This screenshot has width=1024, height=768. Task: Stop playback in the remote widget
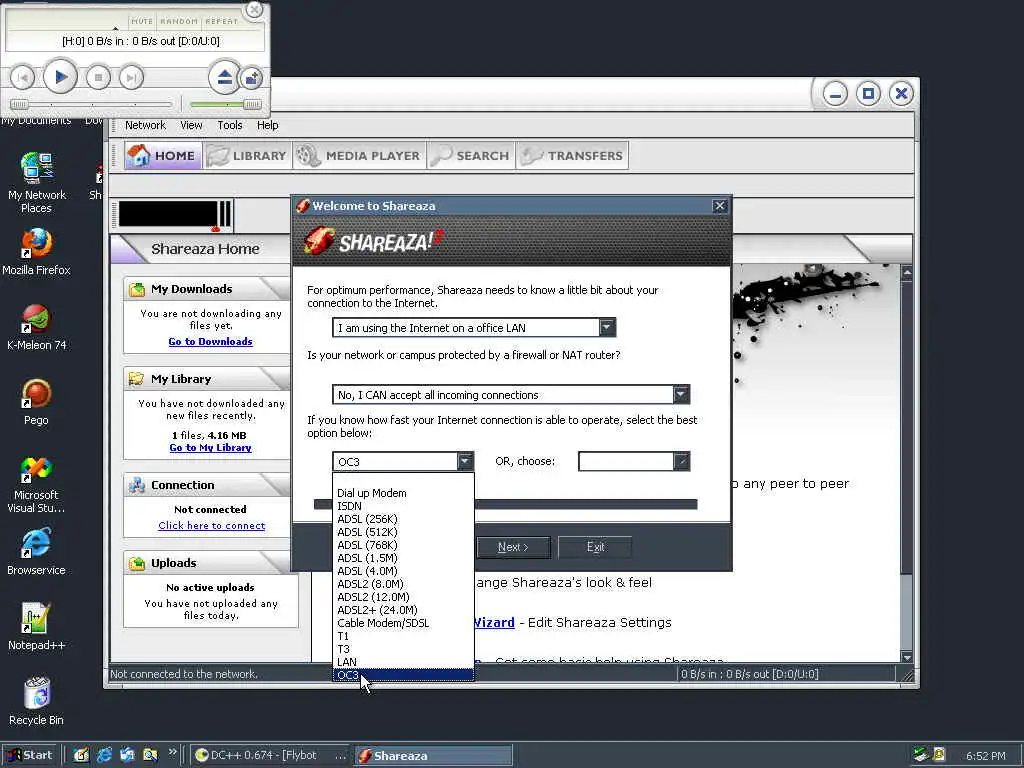point(99,78)
